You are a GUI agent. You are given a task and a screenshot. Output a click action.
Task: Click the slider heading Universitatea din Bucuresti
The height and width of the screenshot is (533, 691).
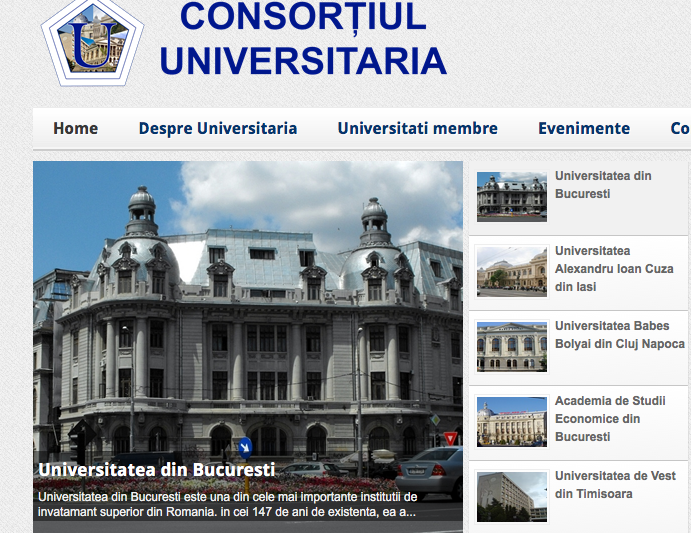[156, 469]
